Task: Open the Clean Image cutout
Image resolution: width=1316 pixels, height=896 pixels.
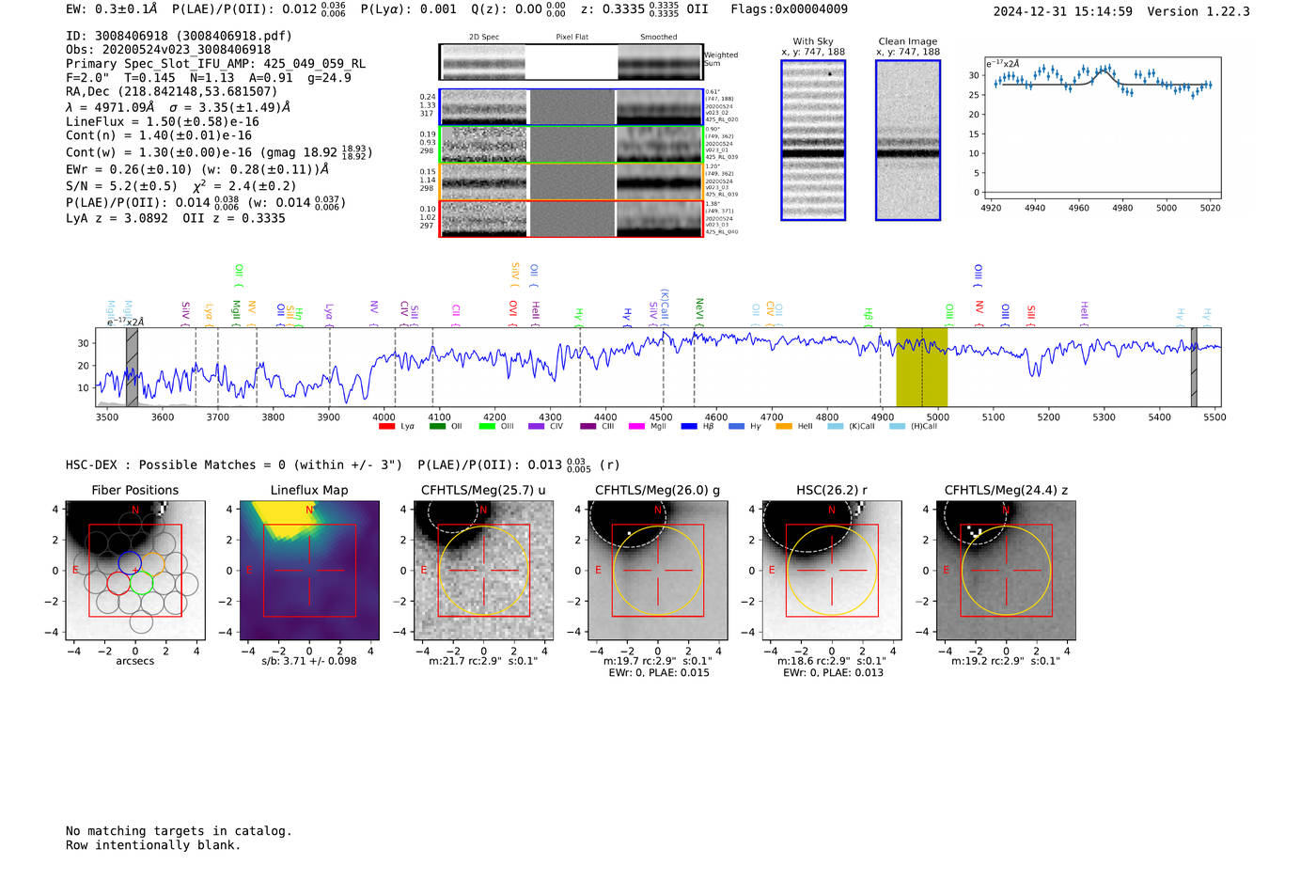Action: coord(908,140)
